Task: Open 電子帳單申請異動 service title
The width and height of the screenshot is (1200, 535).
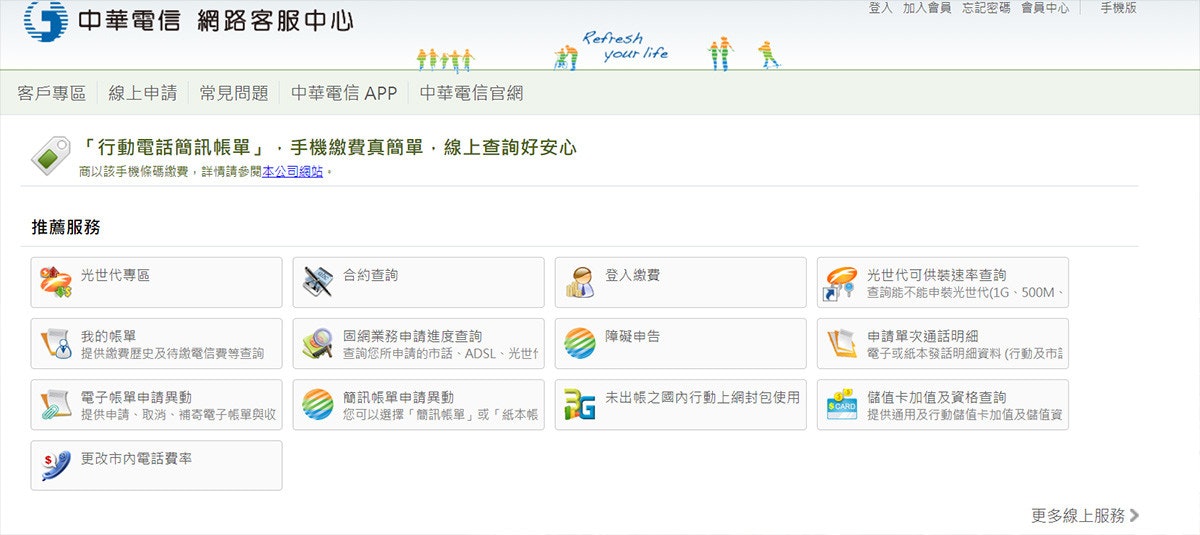Action: click(136, 397)
